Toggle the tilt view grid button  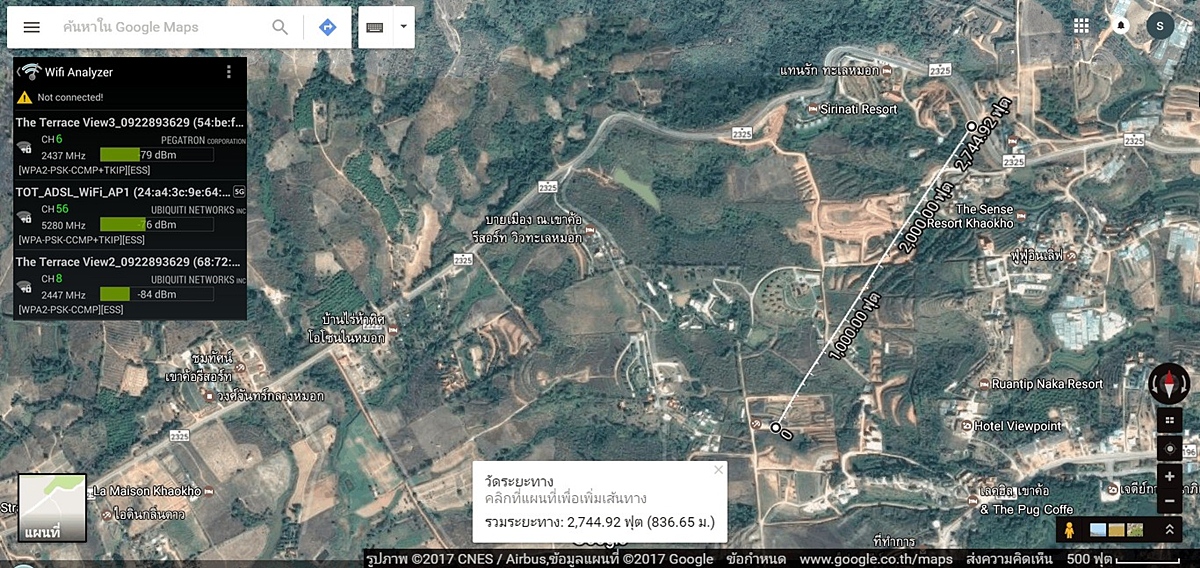pos(1169,420)
